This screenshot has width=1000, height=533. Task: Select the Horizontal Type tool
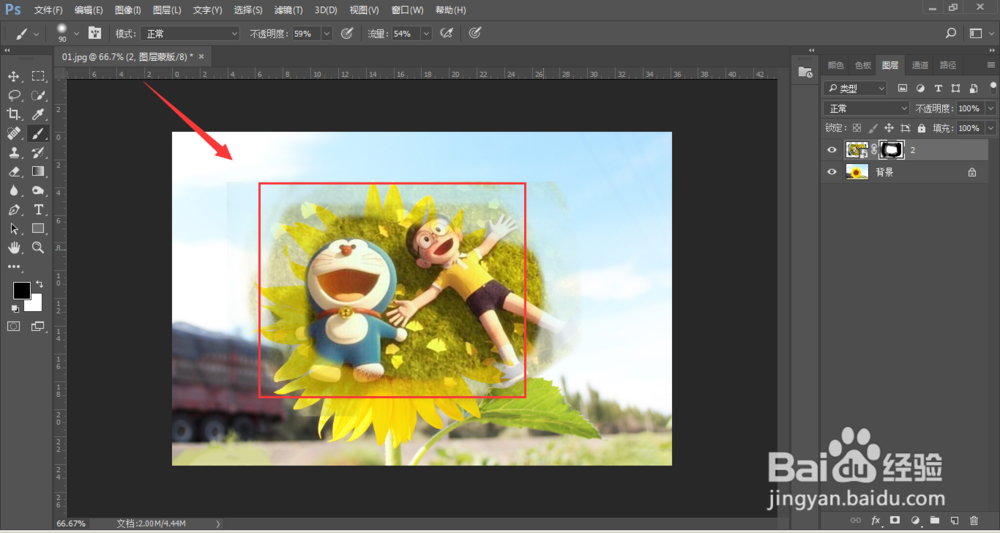click(38, 210)
